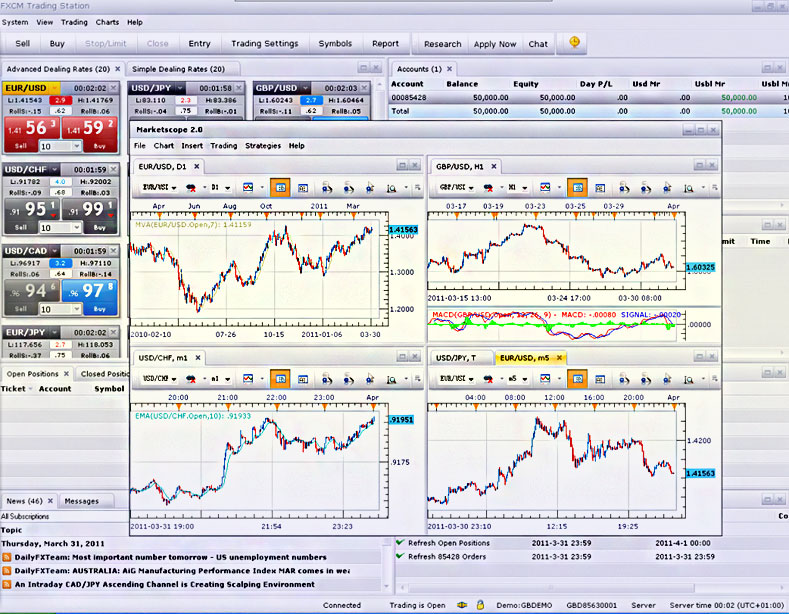Open the GBP/USD symbol dropdown in chart toolbar

[x=453, y=187]
